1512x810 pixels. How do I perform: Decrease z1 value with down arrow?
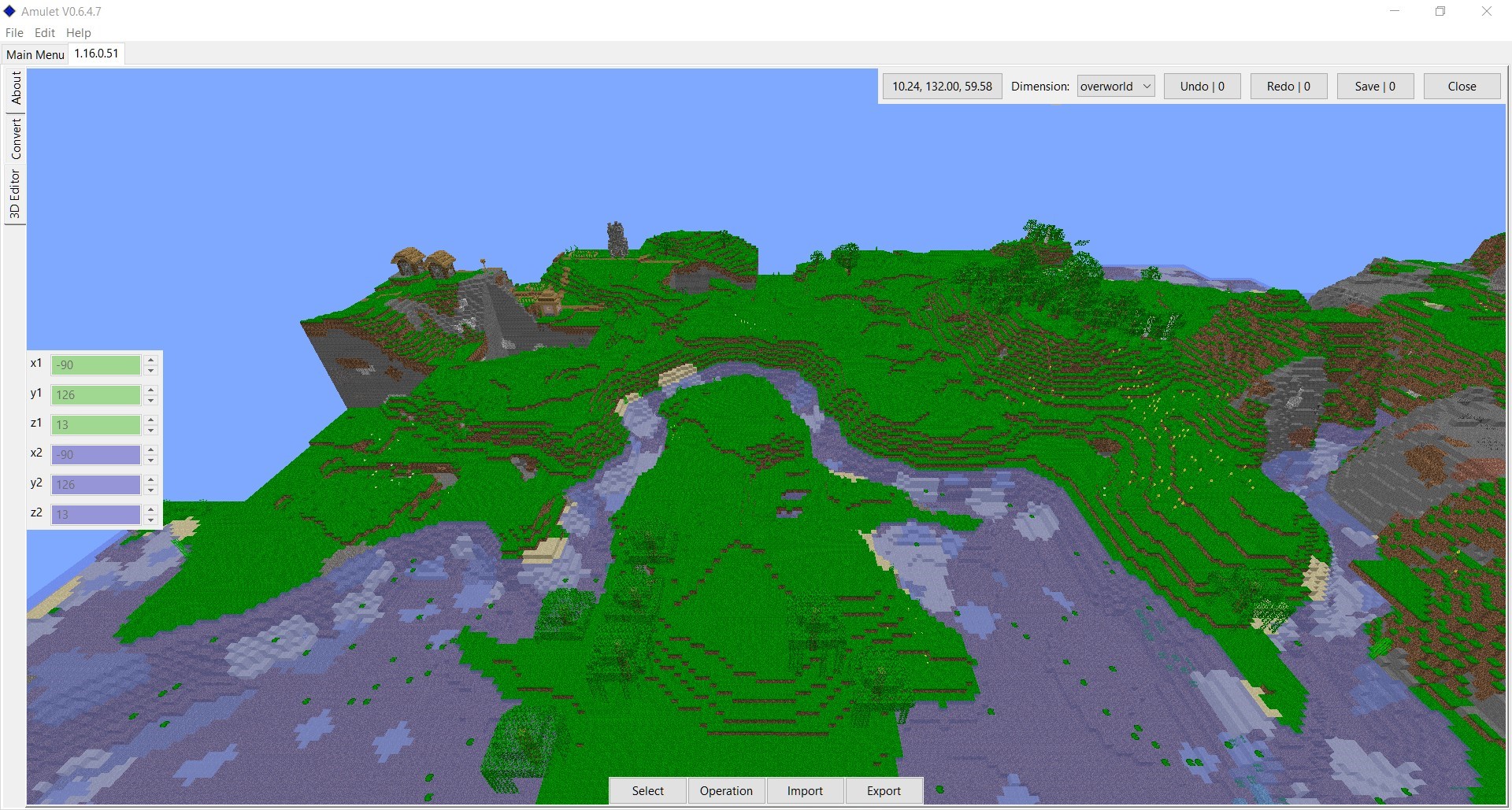150,430
